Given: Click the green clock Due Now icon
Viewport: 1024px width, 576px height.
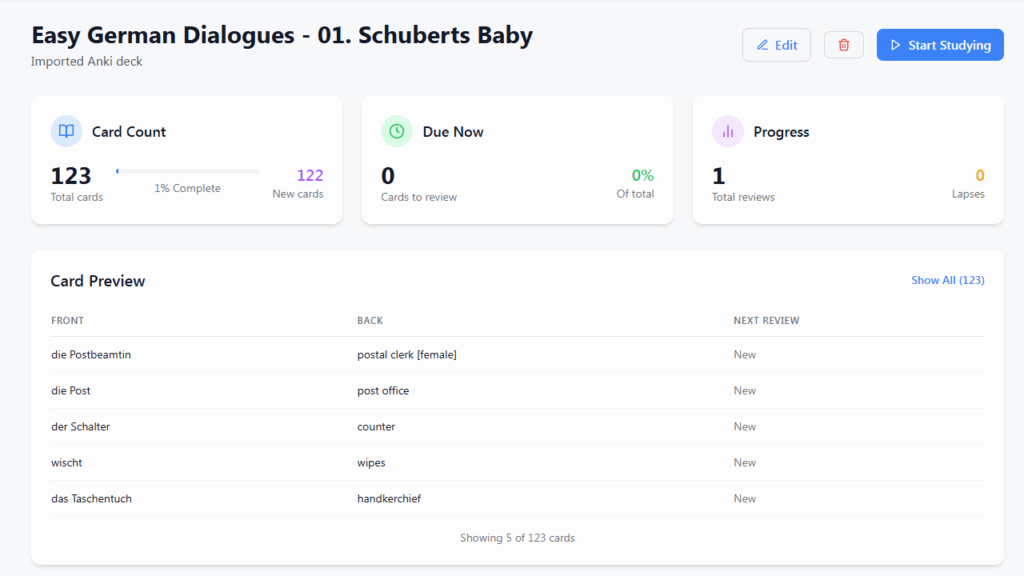Looking at the screenshot, I should pyautogui.click(x=397, y=131).
